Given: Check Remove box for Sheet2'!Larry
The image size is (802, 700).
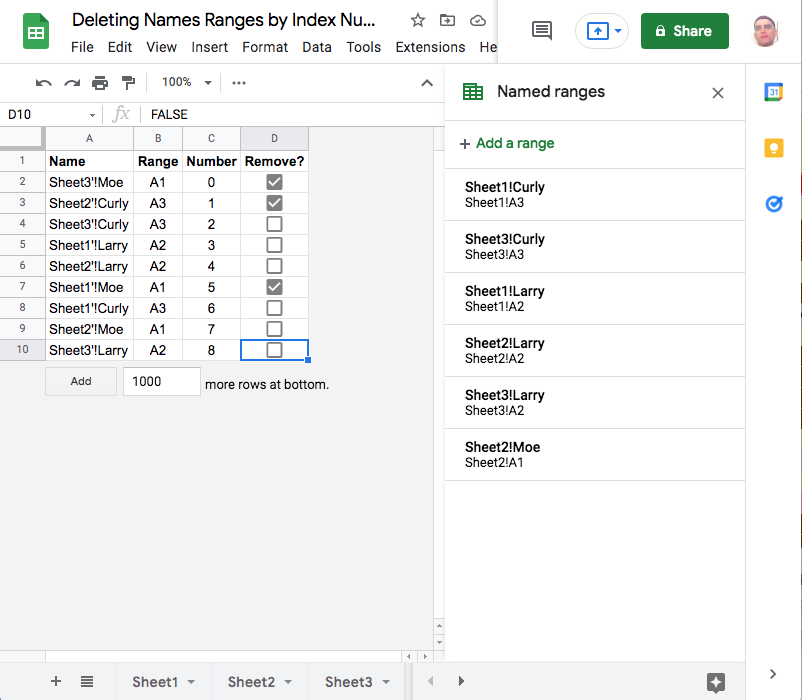Looking at the screenshot, I should 274,266.
